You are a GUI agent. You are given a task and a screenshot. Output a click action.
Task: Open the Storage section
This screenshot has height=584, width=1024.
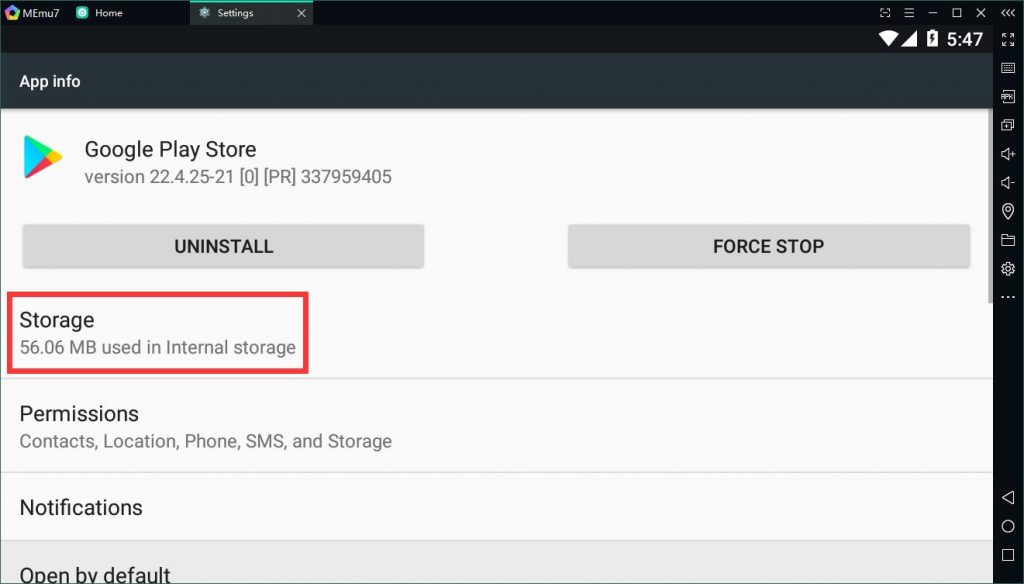pos(157,333)
